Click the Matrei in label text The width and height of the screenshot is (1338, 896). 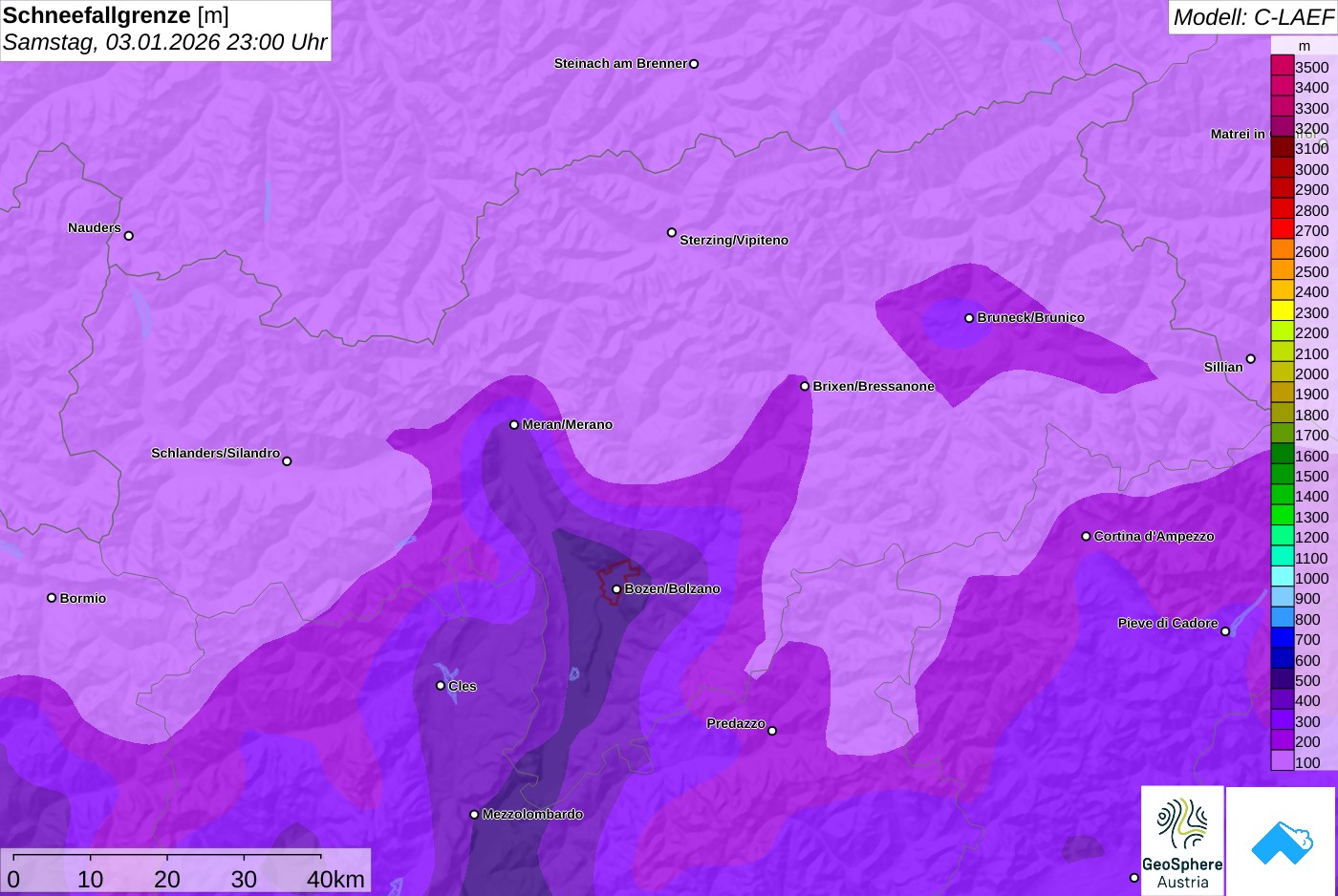click(1238, 134)
